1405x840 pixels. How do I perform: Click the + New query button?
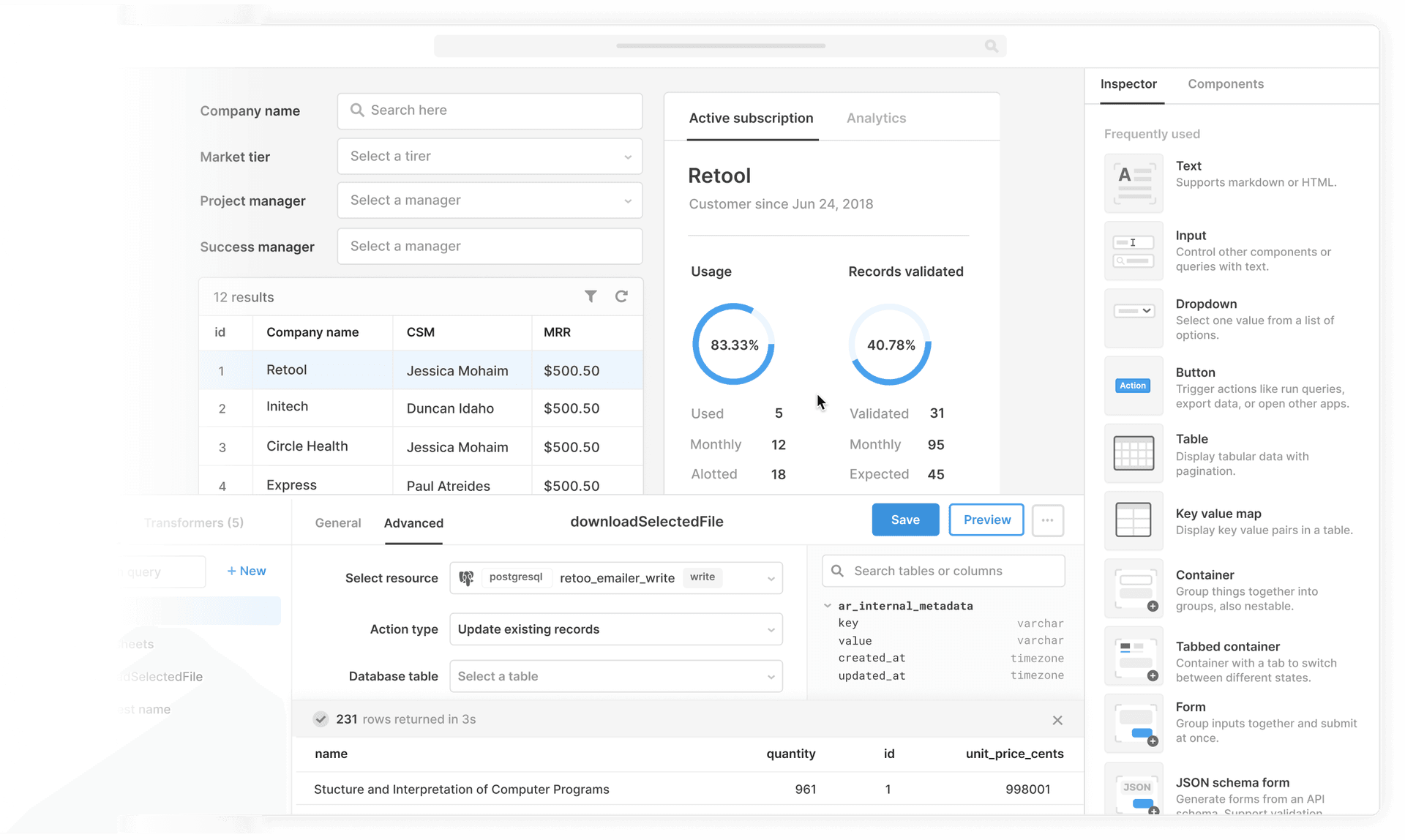point(247,571)
